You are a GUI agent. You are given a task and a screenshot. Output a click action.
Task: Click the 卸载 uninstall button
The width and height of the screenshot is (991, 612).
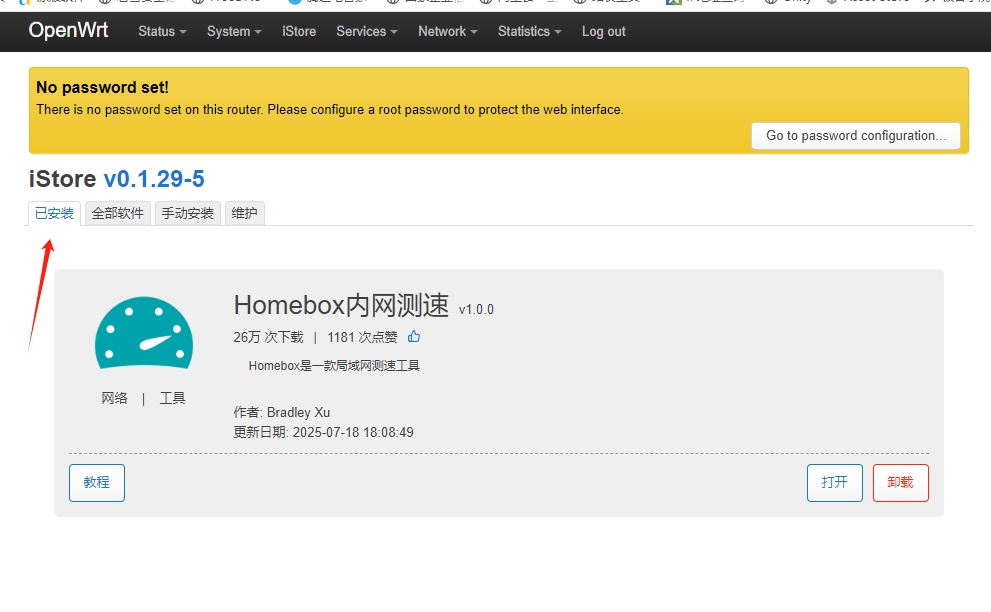pos(901,482)
